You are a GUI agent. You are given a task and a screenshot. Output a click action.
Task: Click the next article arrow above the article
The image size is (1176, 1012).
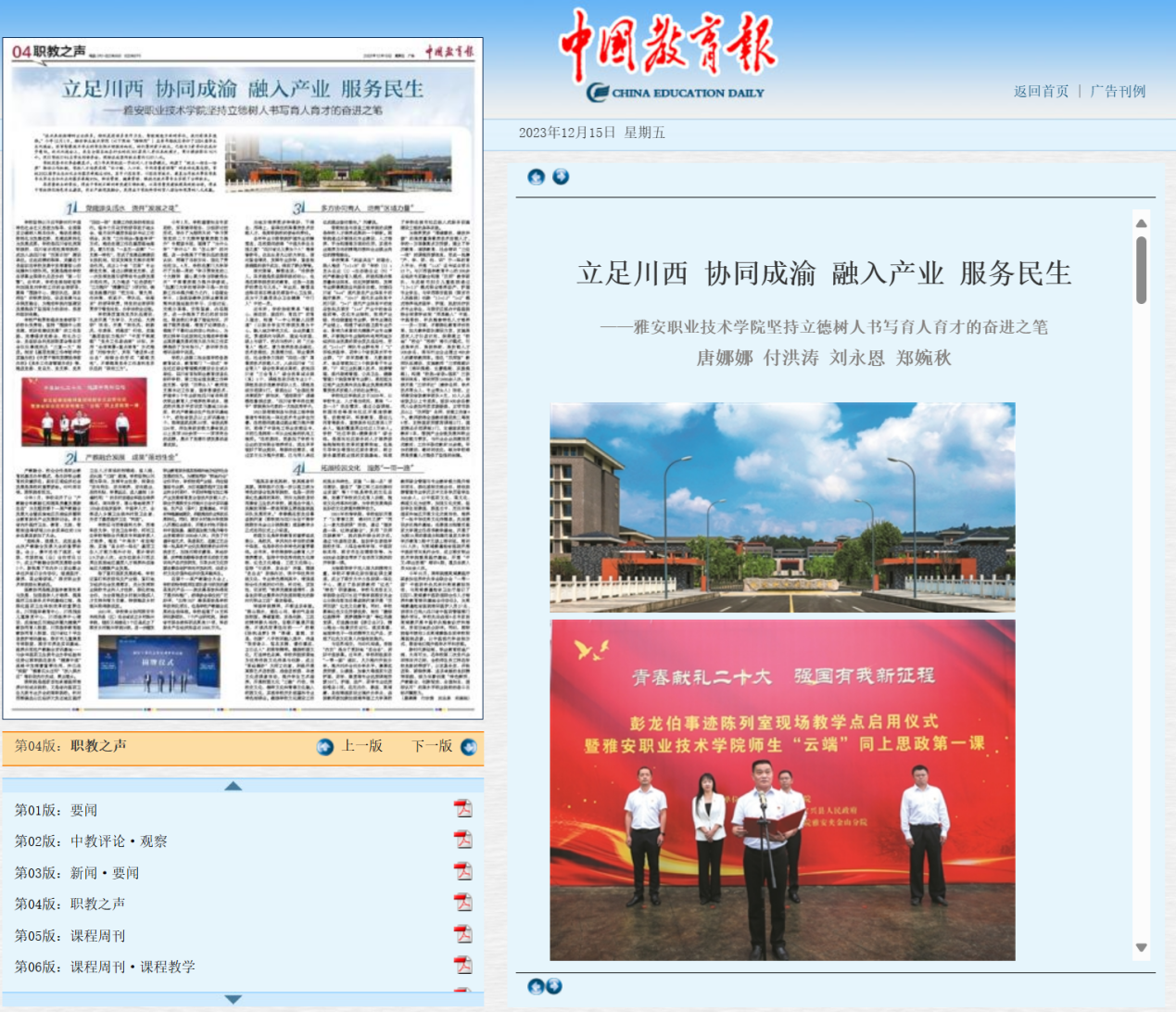point(561,177)
